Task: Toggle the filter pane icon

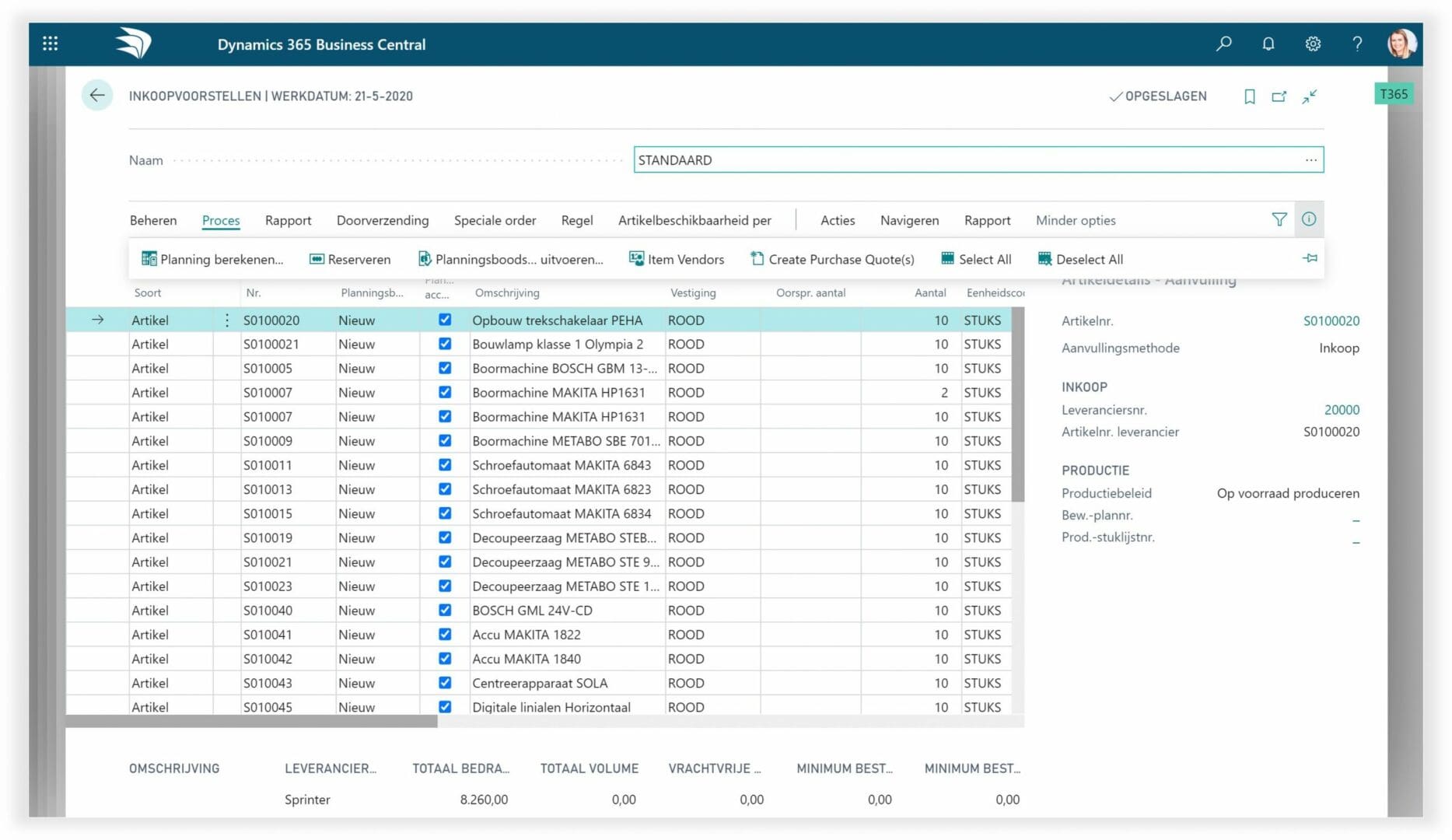Action: click(x=1279, y=220)
